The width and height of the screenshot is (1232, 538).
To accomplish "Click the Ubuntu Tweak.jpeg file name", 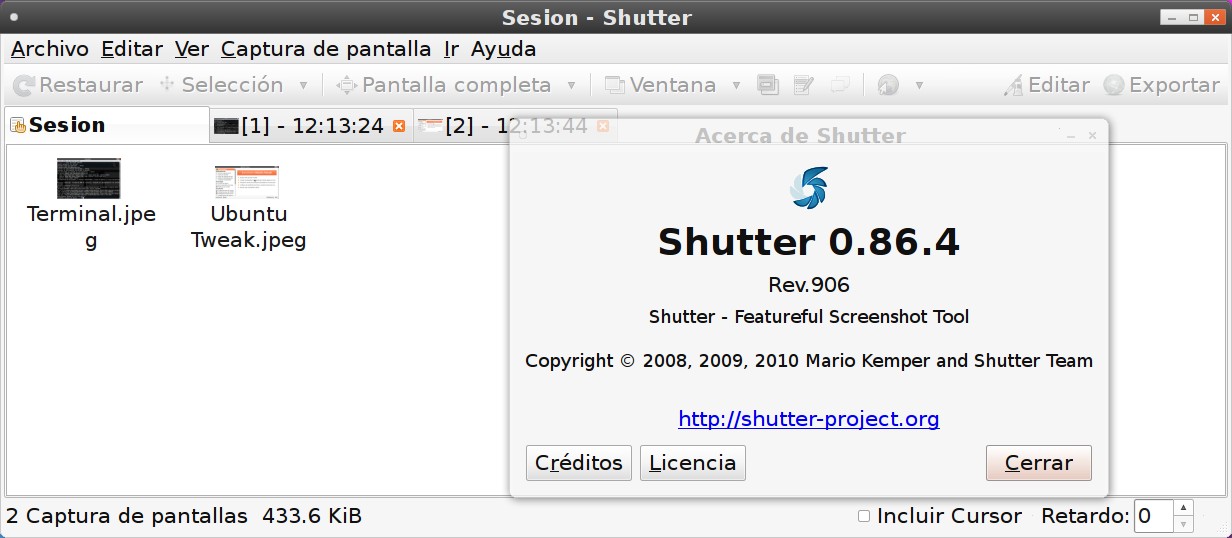I will (x=249, y=227).
